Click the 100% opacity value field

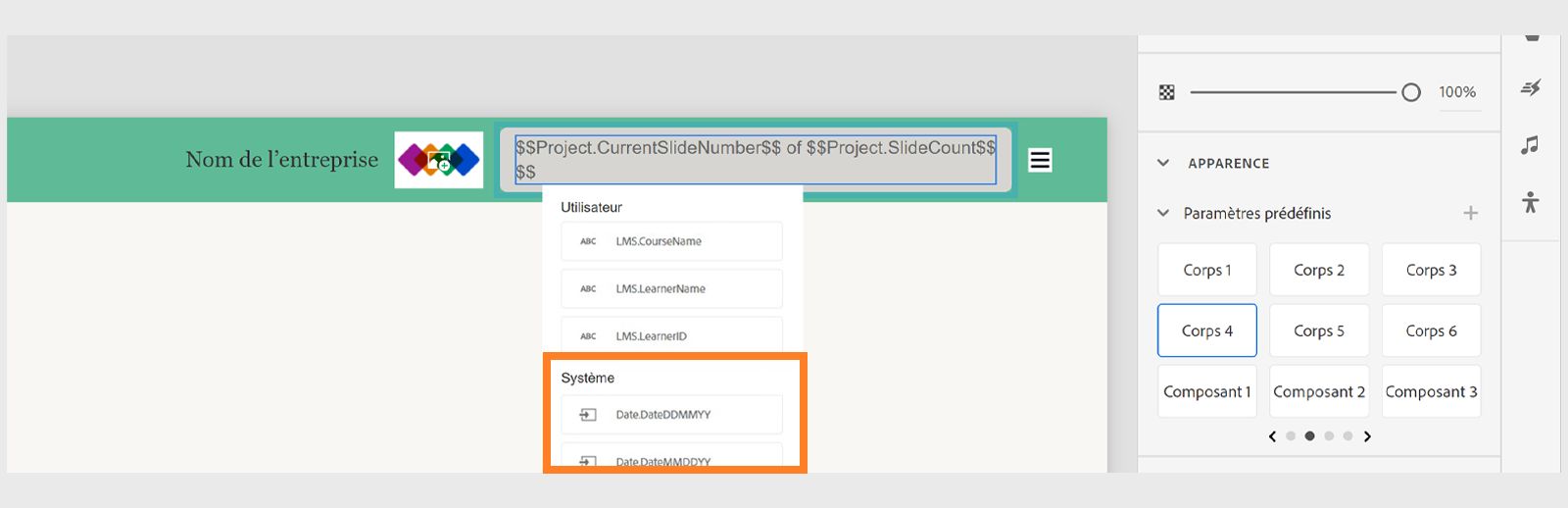point(1458,92)
